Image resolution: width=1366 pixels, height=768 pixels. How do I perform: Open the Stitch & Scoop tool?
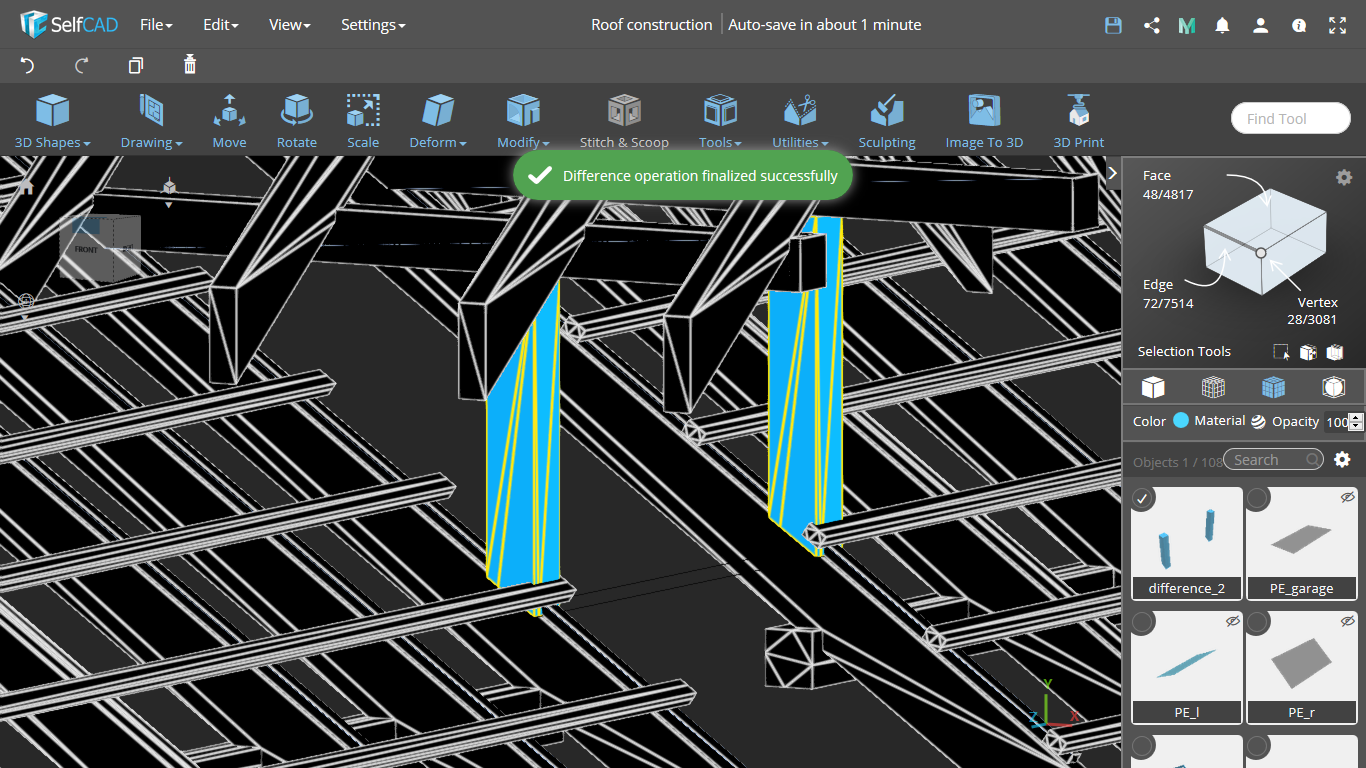(x=624, y=121)
